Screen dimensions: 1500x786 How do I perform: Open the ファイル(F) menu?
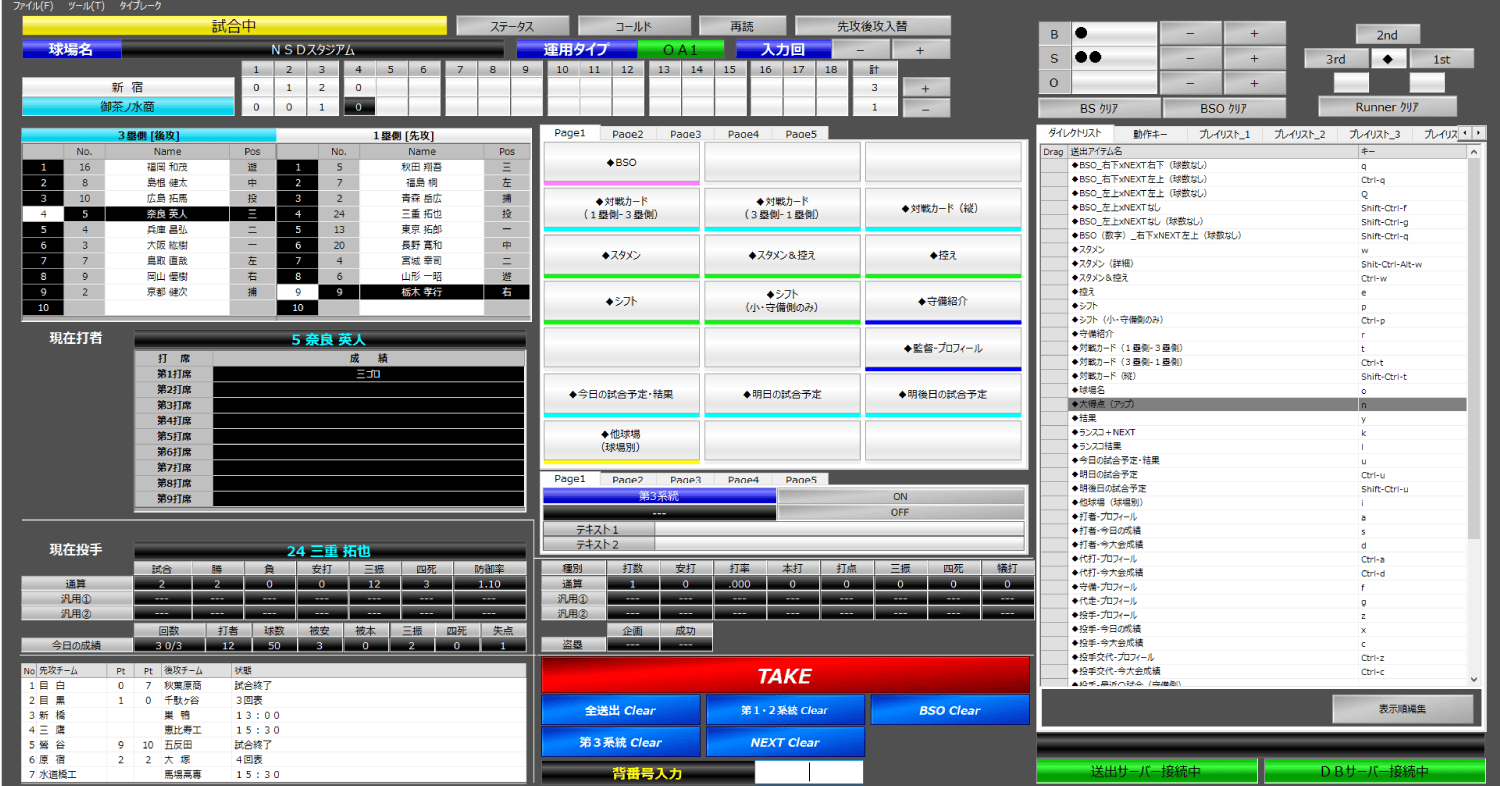click(x=33, y=6)
